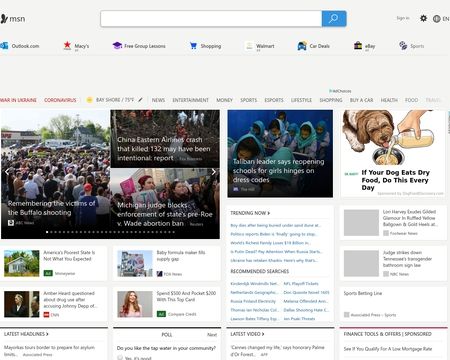The width and height of the screenshot is (450, 360).
Task: Advance carousel with the right arrow
Action: click(214, 172)
